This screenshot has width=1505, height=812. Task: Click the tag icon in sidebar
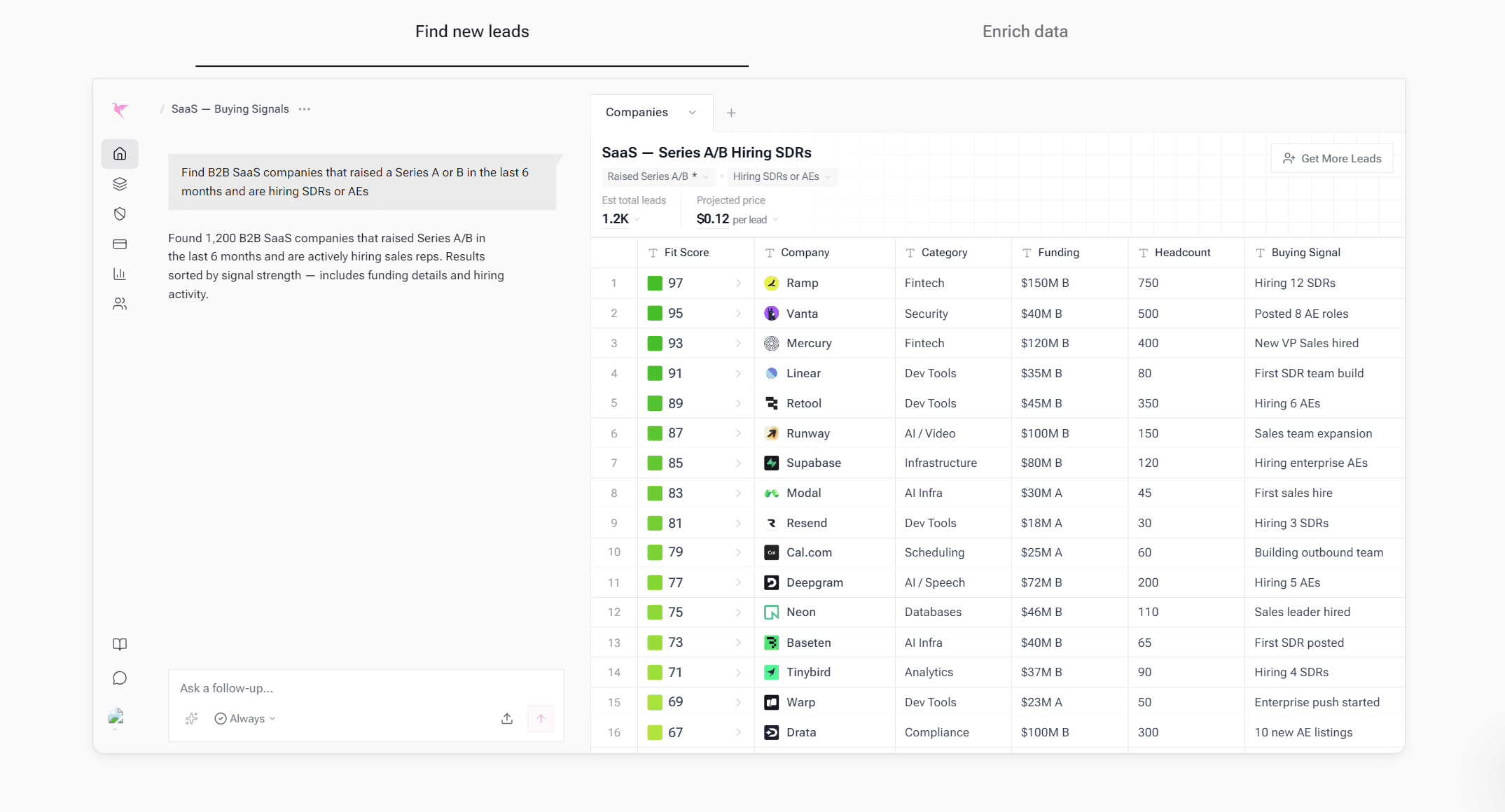[120, 214]
